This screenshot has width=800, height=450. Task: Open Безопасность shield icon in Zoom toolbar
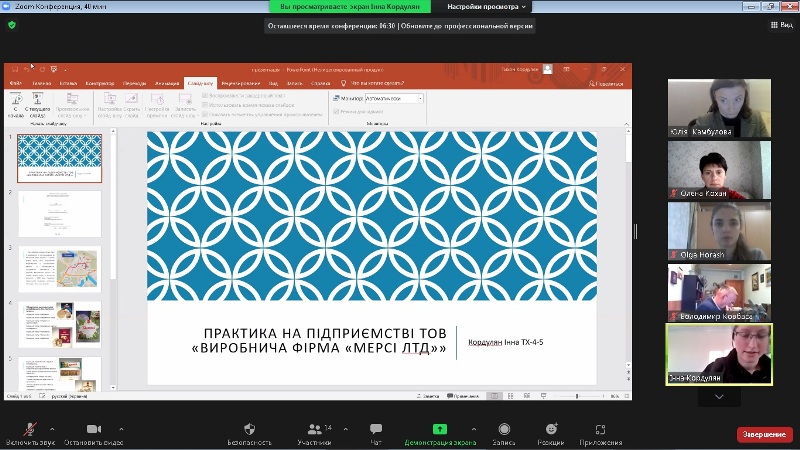coord(249,429)
